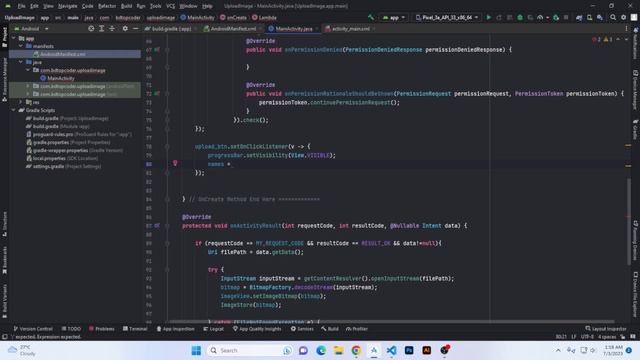Click the onCreate breadcrumb in navigation bar
Viewport: 640px width, 360px height.
point(233,18)
